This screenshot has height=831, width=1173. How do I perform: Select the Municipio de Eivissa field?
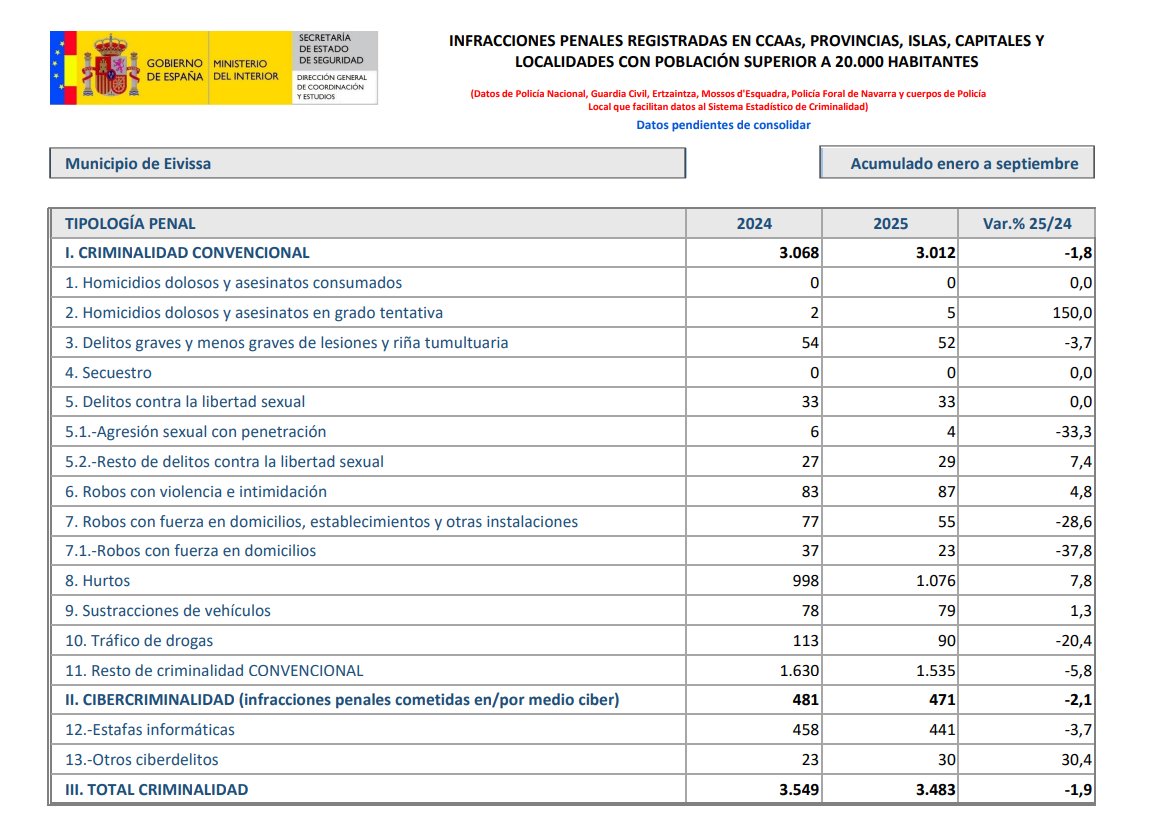click(x=367, y=163)
